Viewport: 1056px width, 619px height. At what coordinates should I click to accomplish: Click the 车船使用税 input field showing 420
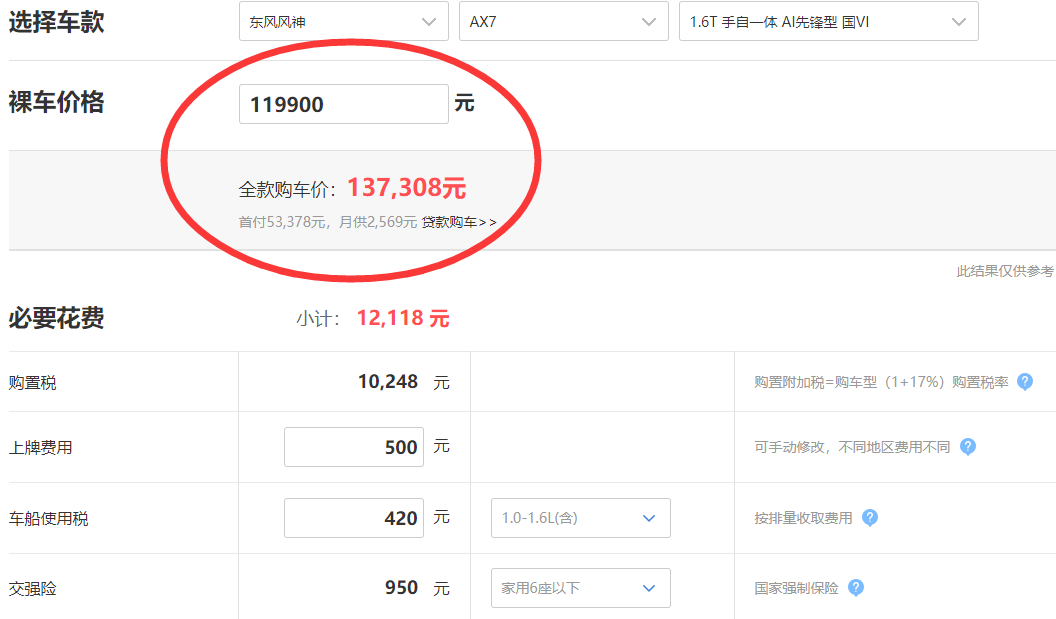point(354,518)
